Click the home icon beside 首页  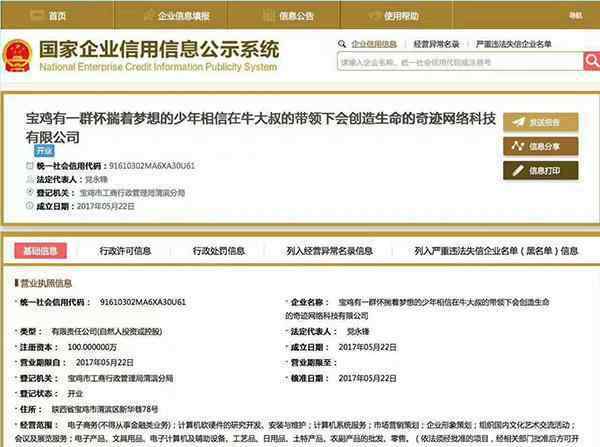(x=37, y=15)
